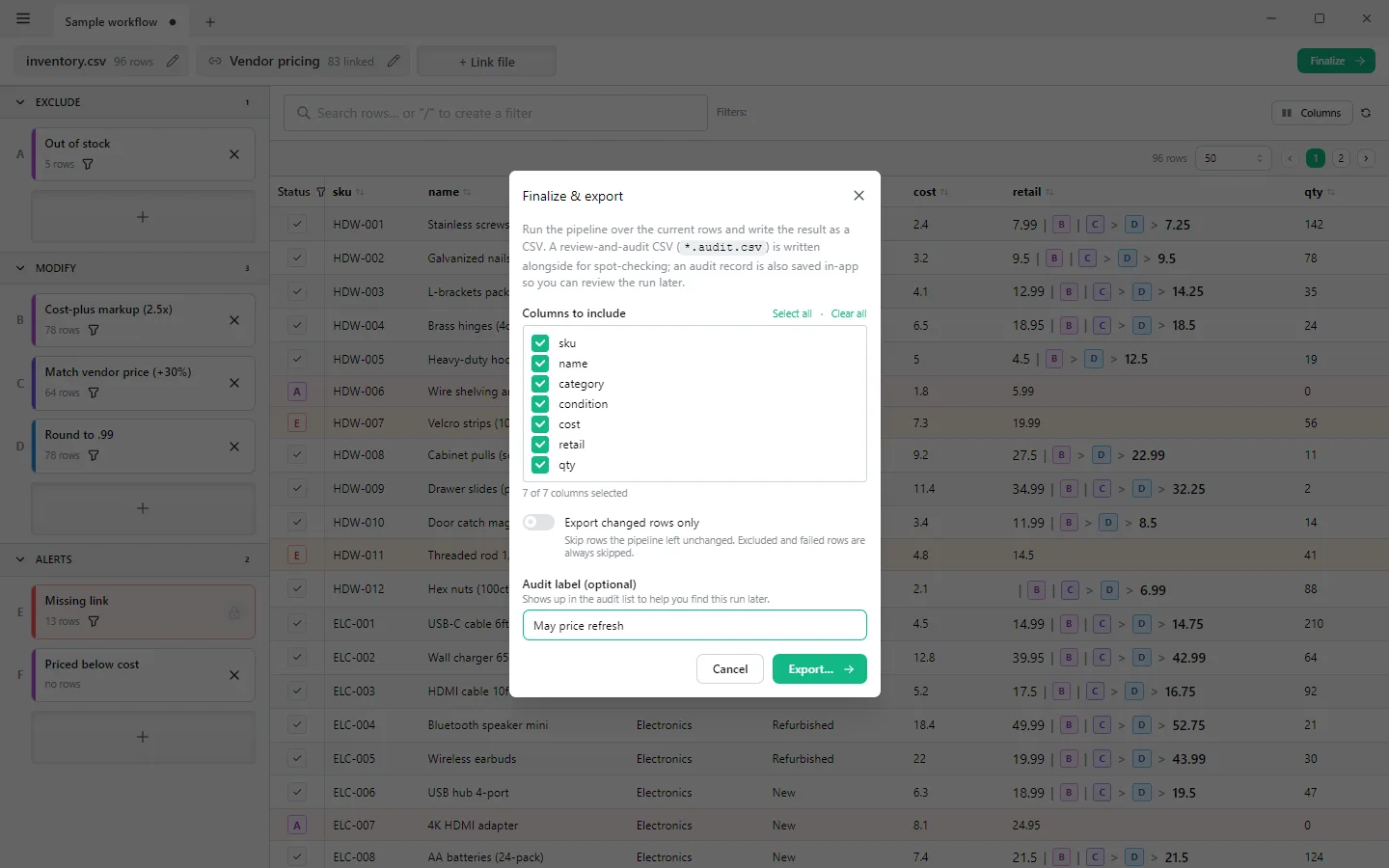Open the Vendor pricing linked file tab

pyautogui.click(x=303, y=61)
